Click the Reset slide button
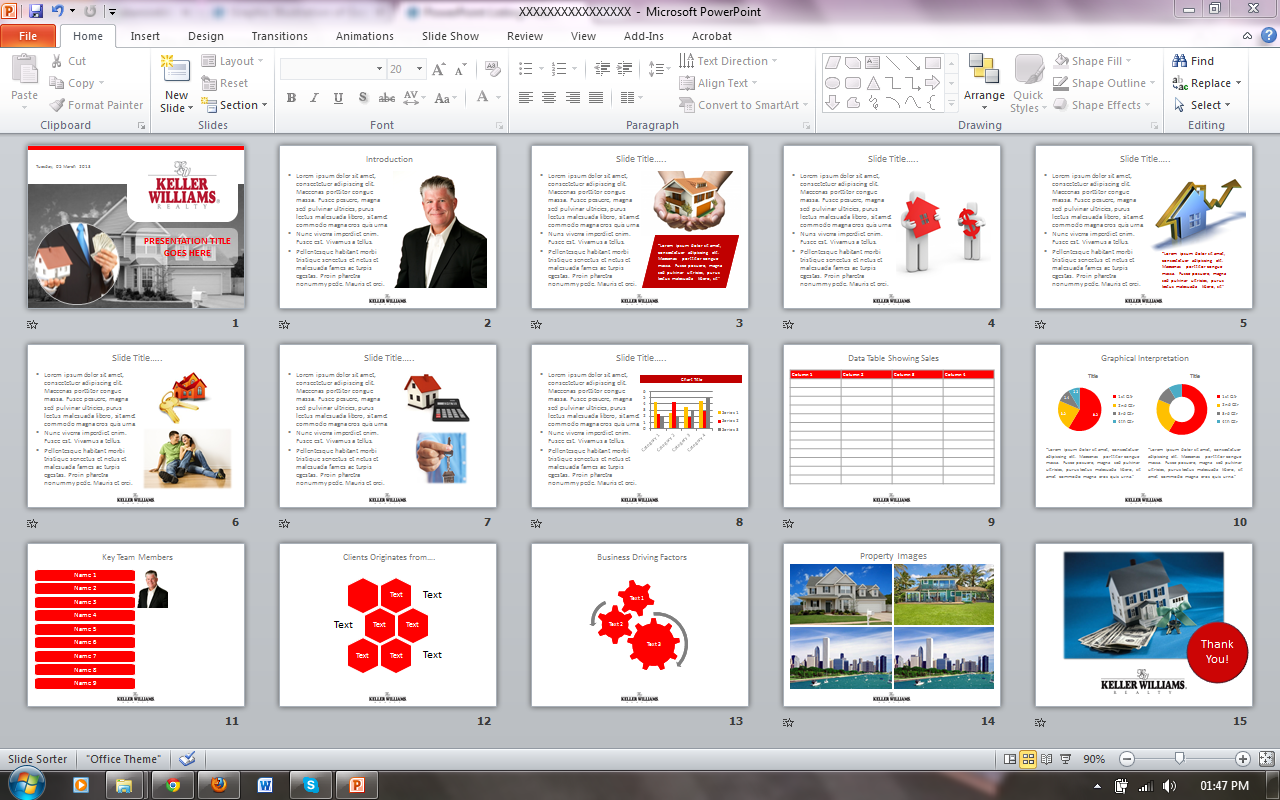Viewport: 1280px width, 800px height. click(x=225, y=83)
